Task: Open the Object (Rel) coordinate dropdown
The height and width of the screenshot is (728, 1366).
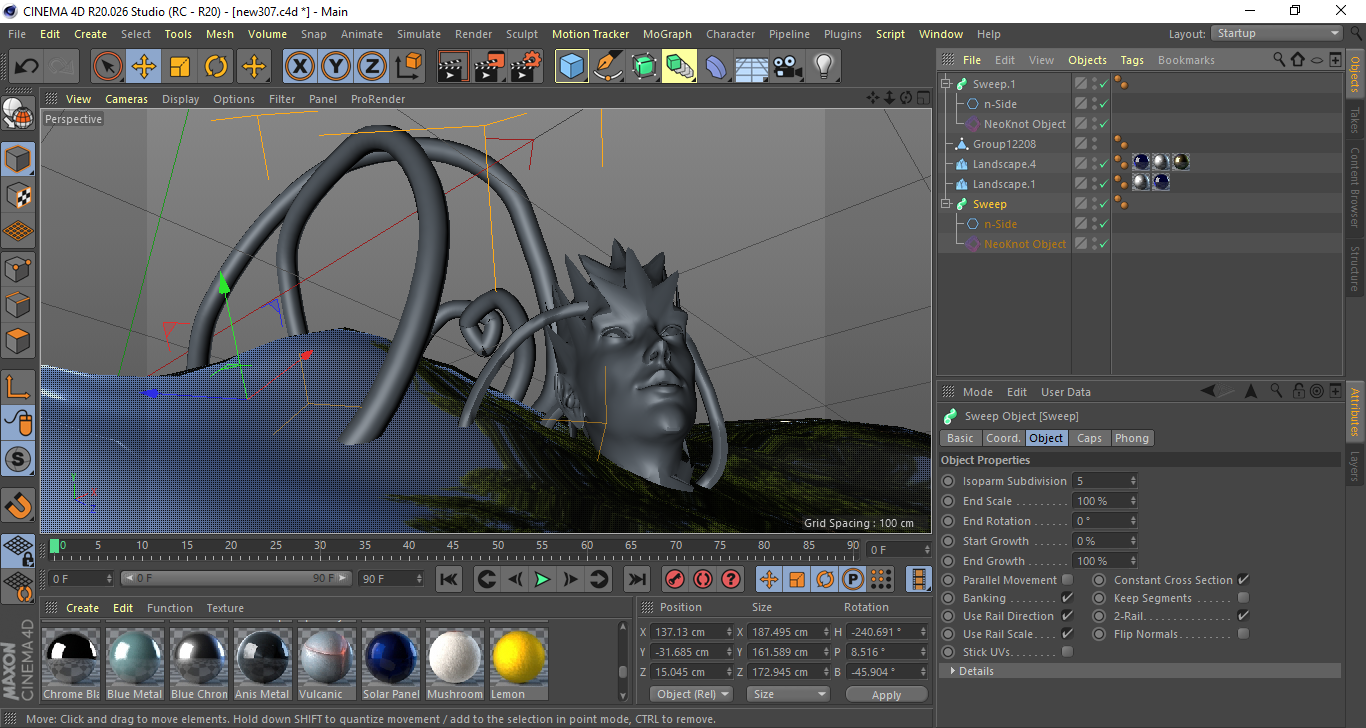Action: 692,694
